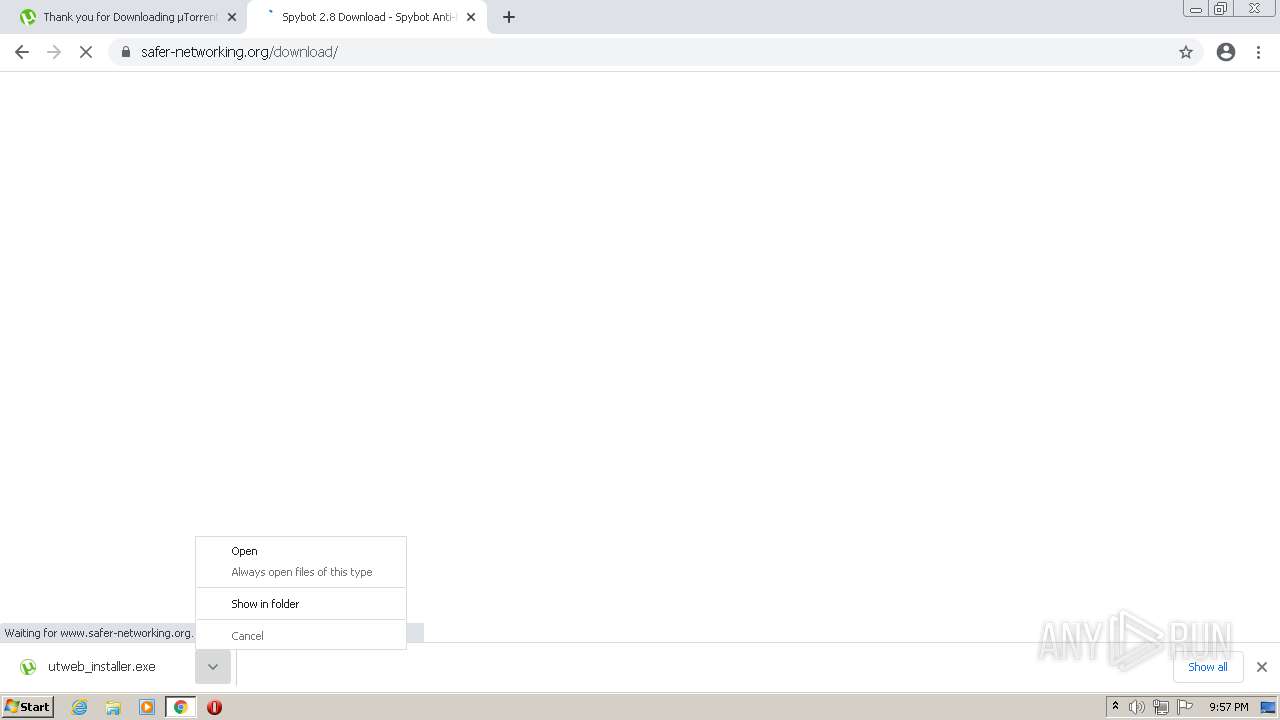Close the uTorrent download tab
This screenshot has height=720, width=1280.
[x=232, y=17]
